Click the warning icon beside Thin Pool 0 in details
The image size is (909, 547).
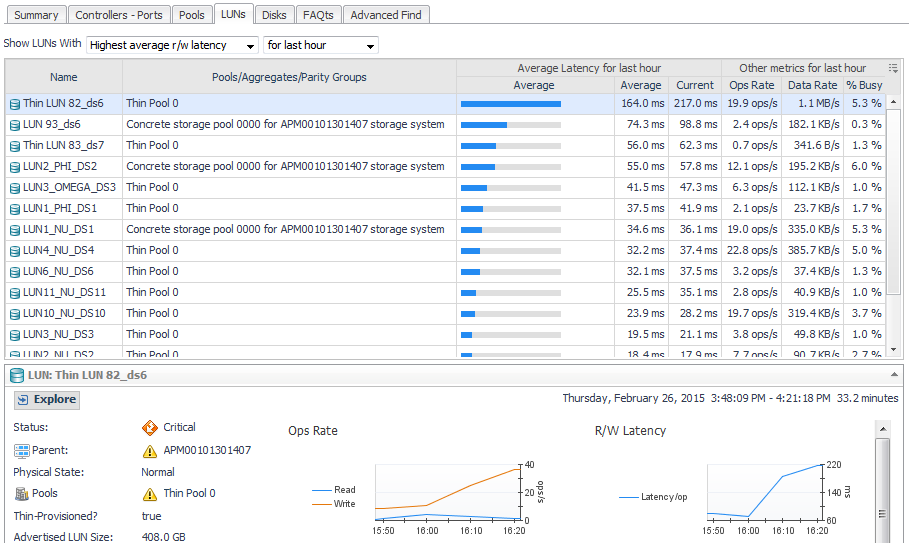click(x=150, y=494)
